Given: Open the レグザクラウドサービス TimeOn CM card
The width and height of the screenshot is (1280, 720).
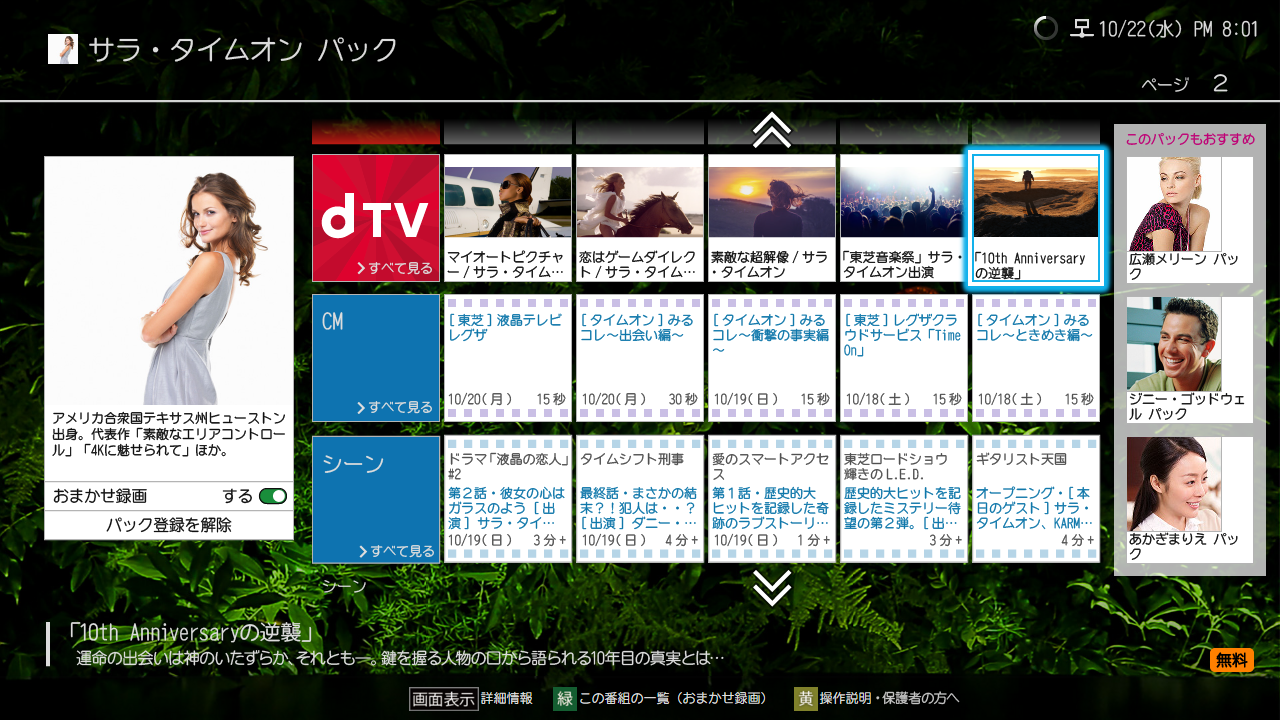Looking at the screenshot, I should [904, 358].
